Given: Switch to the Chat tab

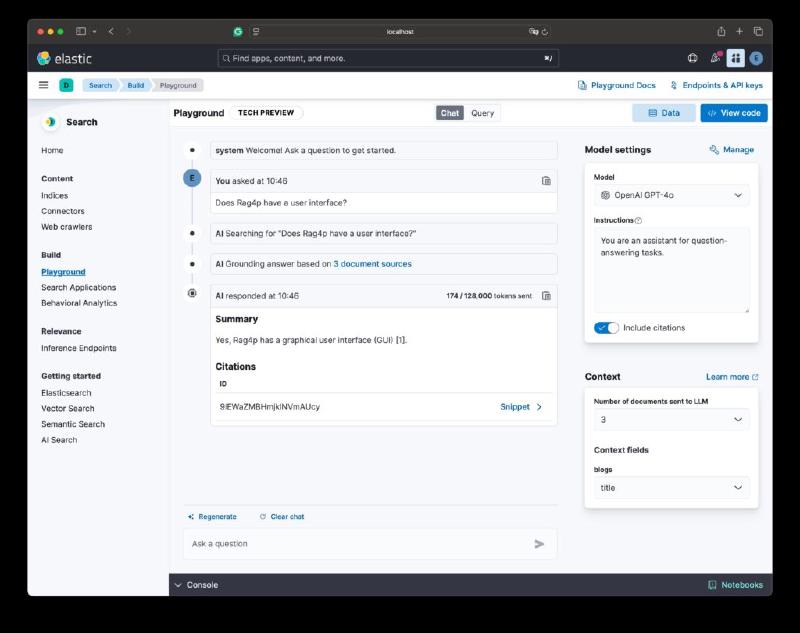Looking at the screenshot, I should (449, 113).
